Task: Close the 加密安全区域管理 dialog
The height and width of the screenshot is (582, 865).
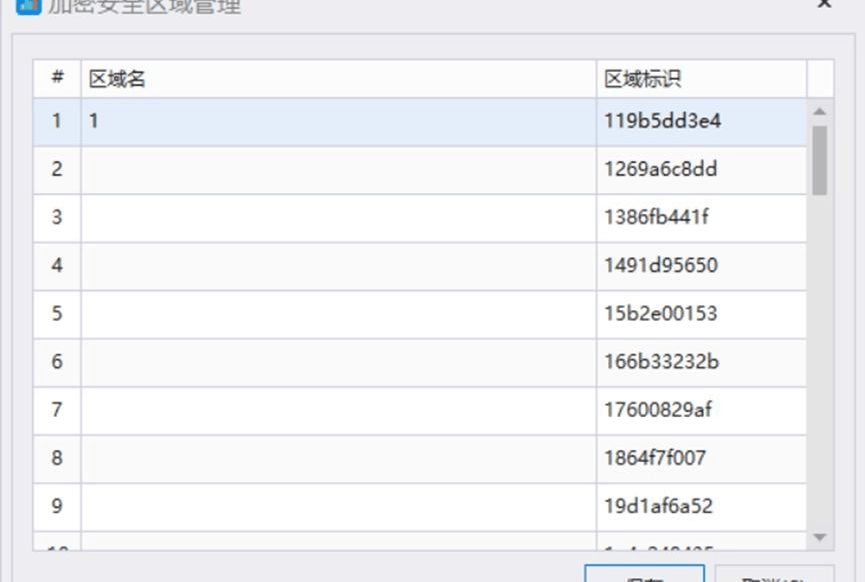Action: pos(825,3)
